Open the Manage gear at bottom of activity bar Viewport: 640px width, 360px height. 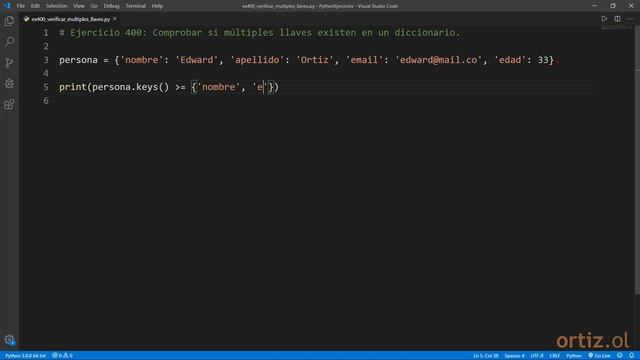[x=9, y=340]
